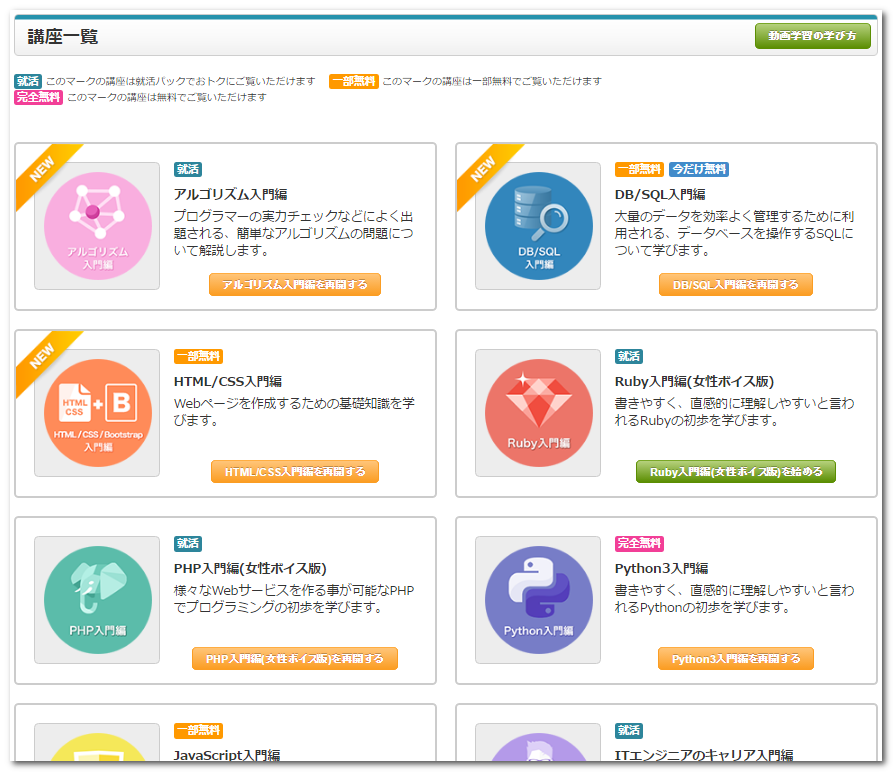Click the 就活 legend badge under 講座一覧
893x772 pixels.
[x=28, y=81]
